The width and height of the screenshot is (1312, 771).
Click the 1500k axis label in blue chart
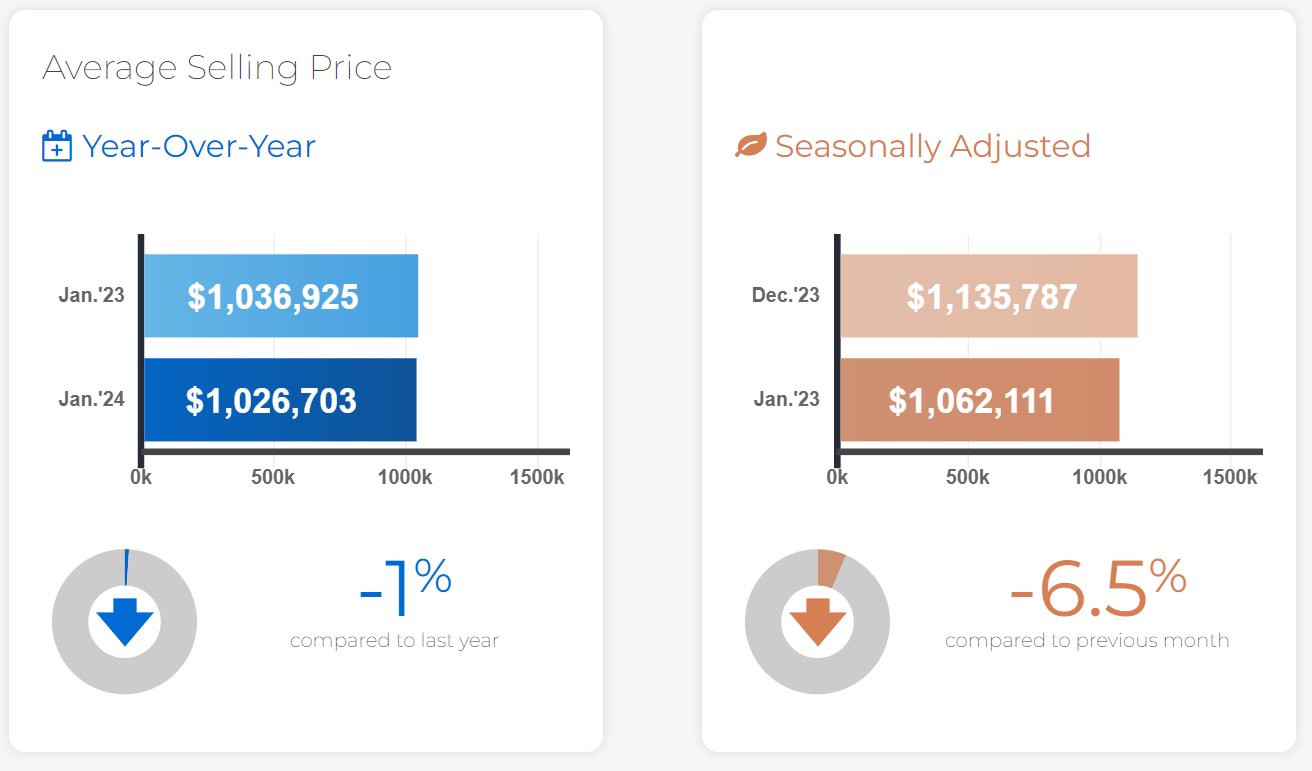coord(537,477)
